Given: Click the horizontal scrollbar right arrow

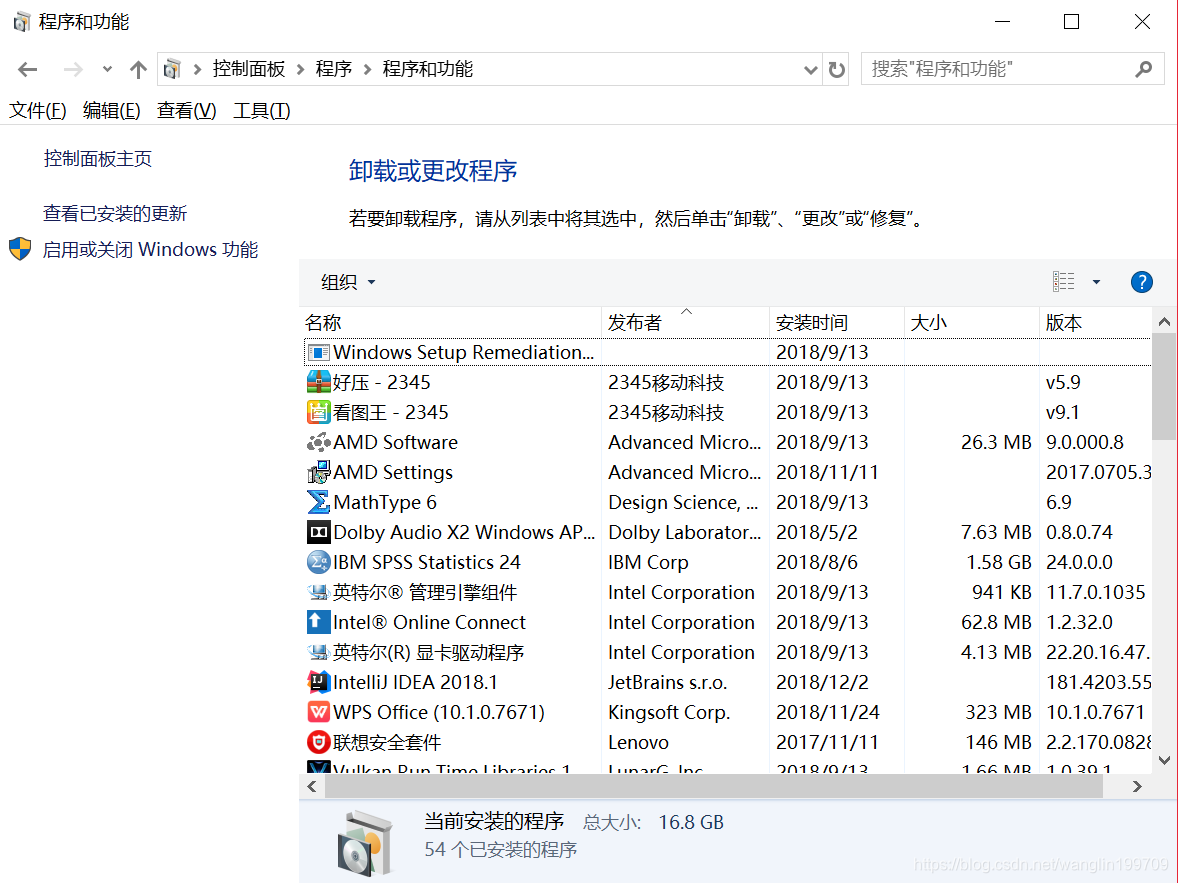Looking at the screenshot, I should click(x=1137, y=786).
